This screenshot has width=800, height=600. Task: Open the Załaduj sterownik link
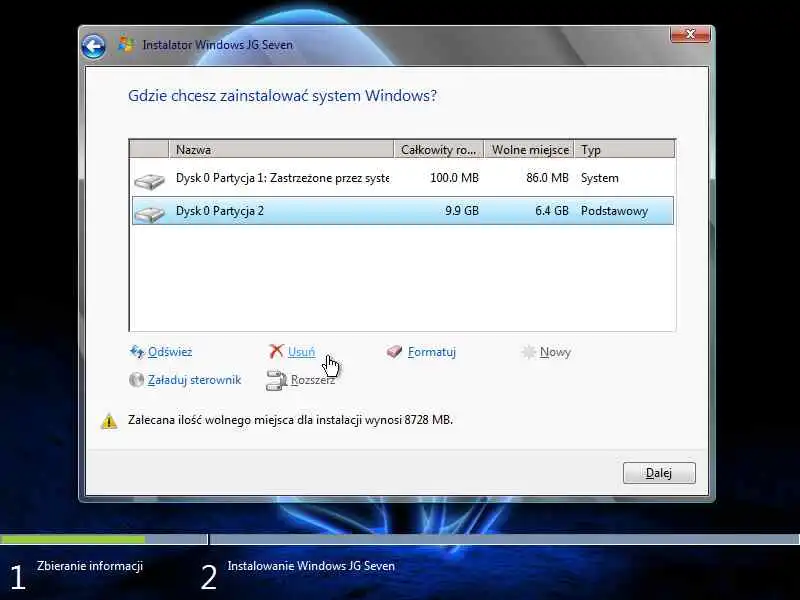point(194,380)
